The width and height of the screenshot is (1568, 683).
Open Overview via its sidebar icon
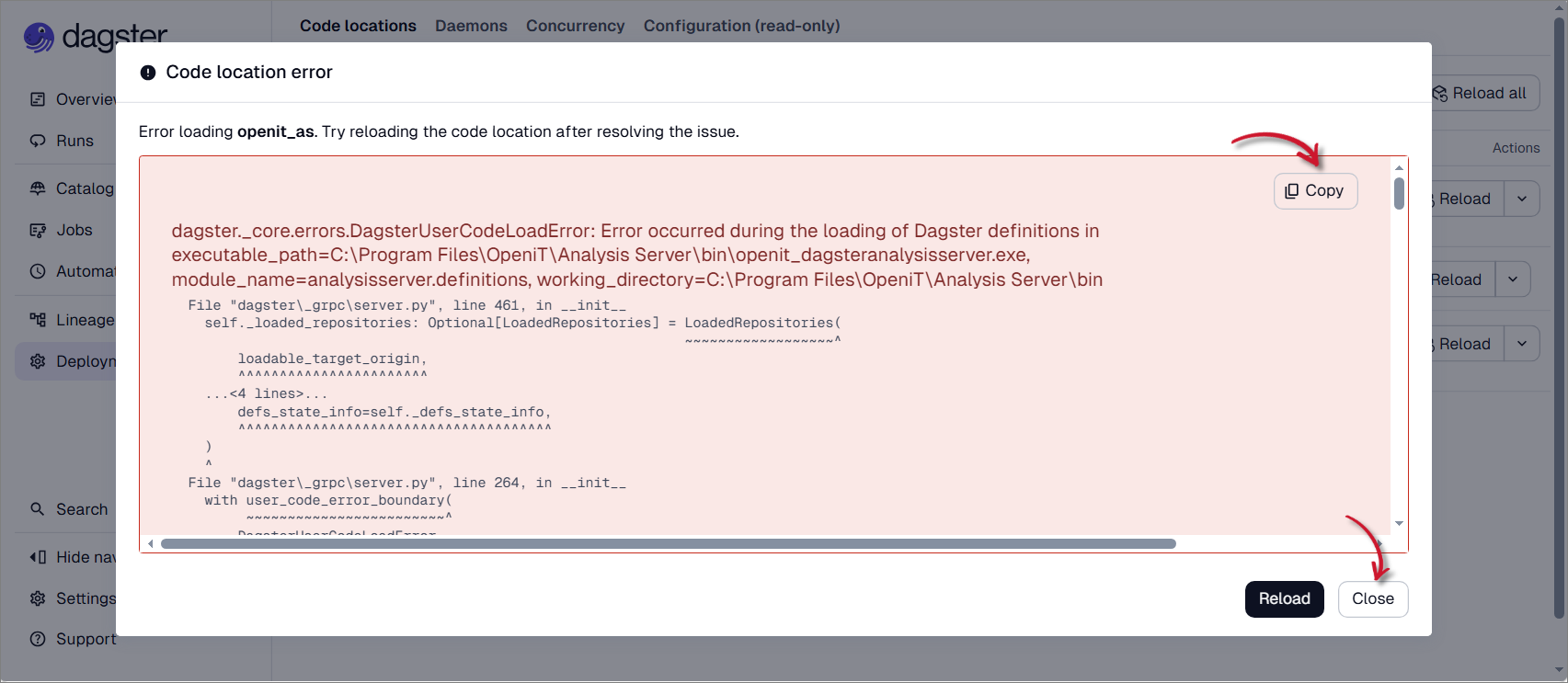click(x=38, y=99)
